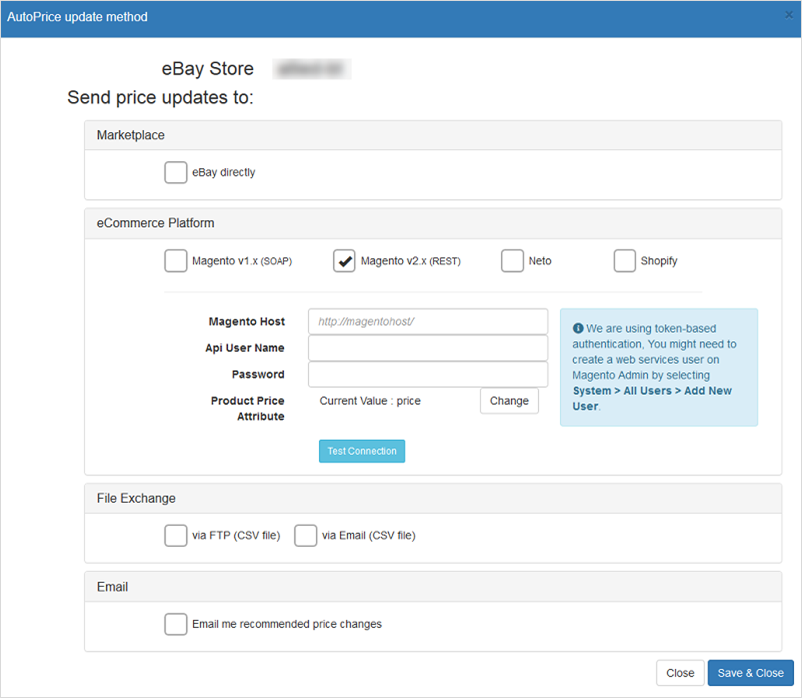The height and width of the screenshot is (698, 802).
Task: Check Email me recommended price changes
Action: 175,624
